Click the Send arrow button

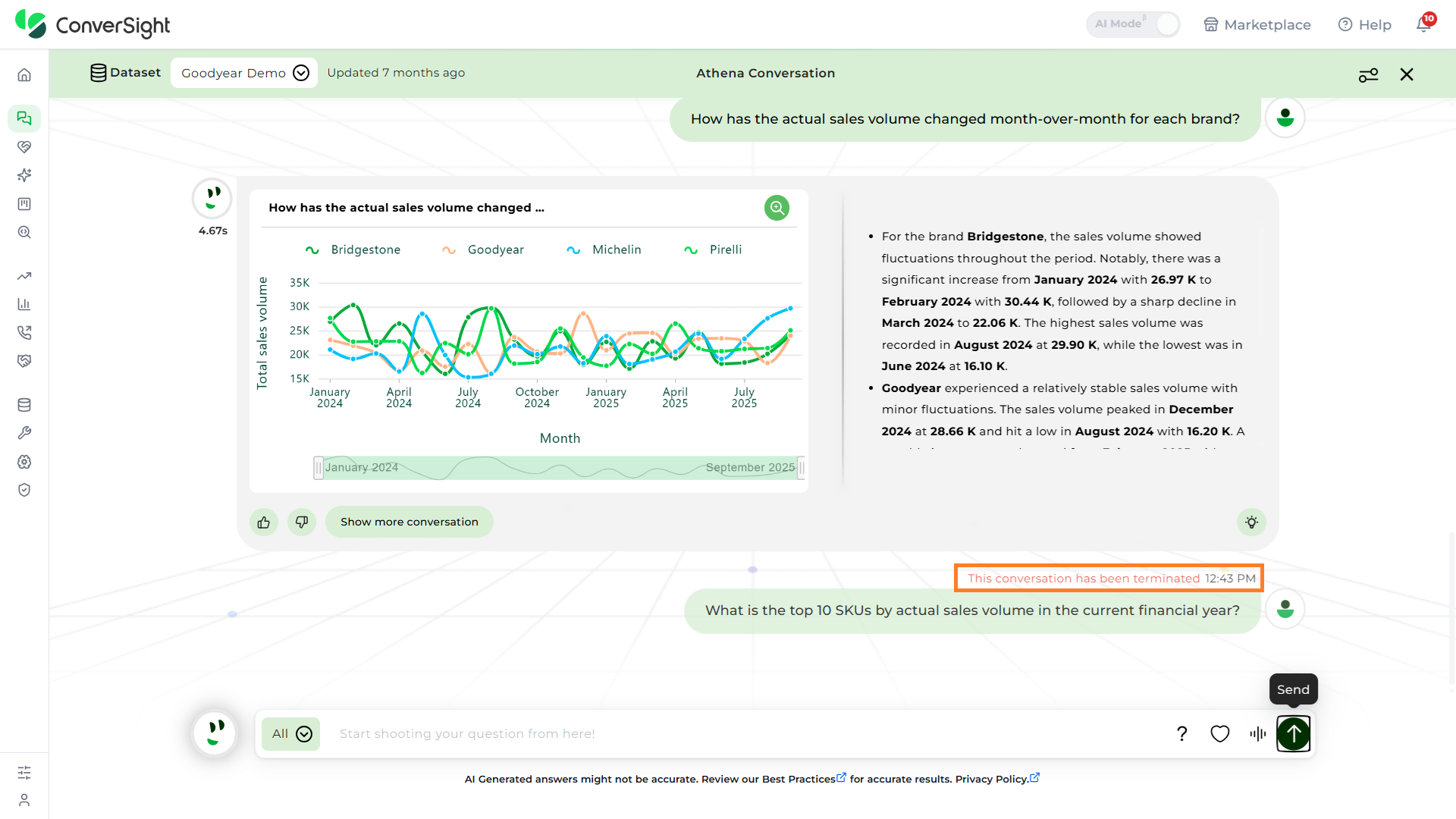[x=1293, y=733]
